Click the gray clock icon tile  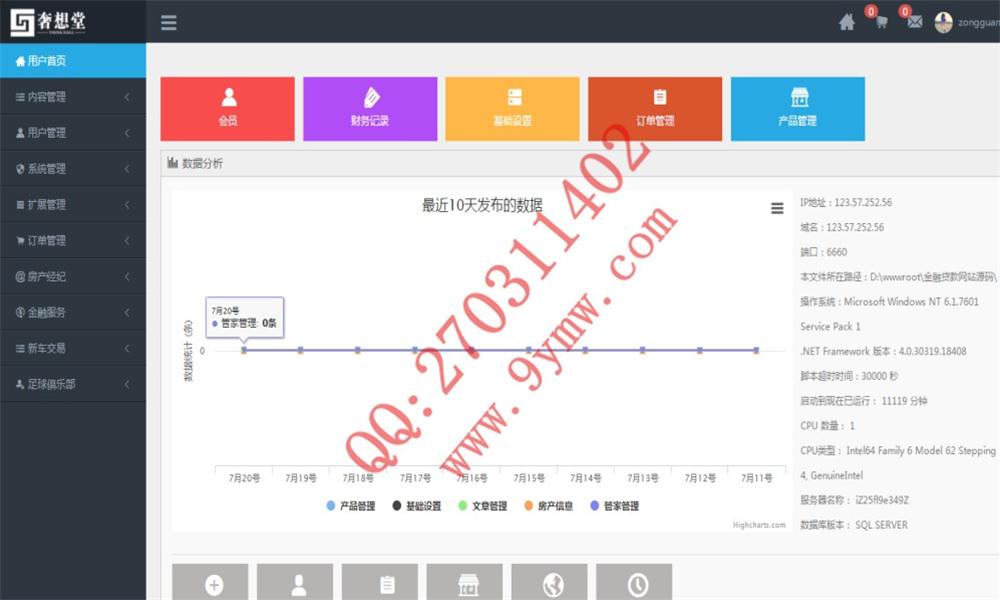[x=635, y=582]
